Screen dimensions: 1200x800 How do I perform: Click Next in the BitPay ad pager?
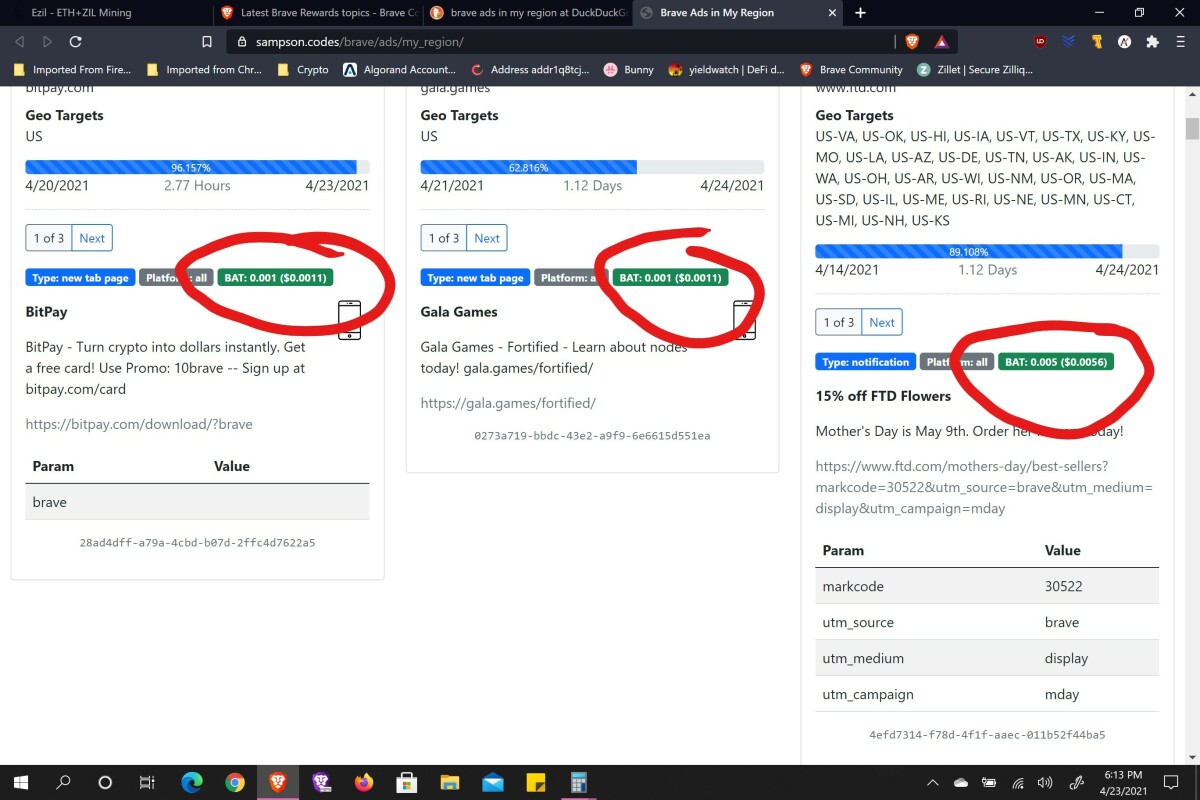tap(92, 238)
